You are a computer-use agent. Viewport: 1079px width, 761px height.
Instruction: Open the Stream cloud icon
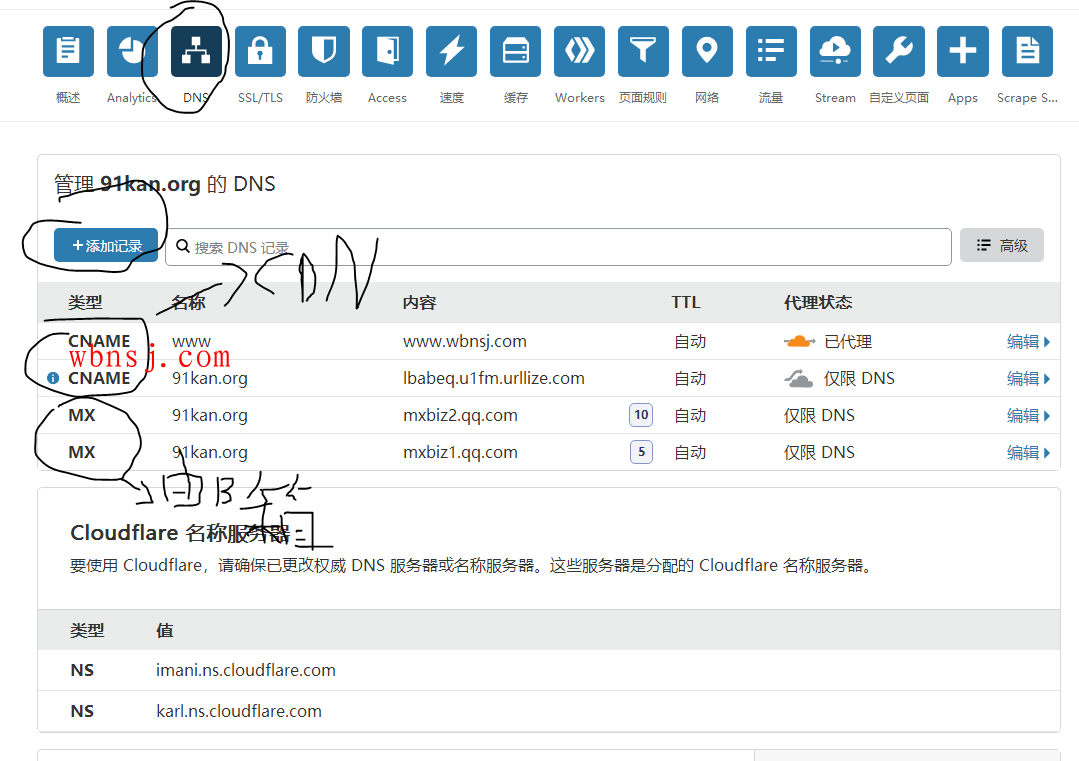pyautogui.click(x=835, y=52)
